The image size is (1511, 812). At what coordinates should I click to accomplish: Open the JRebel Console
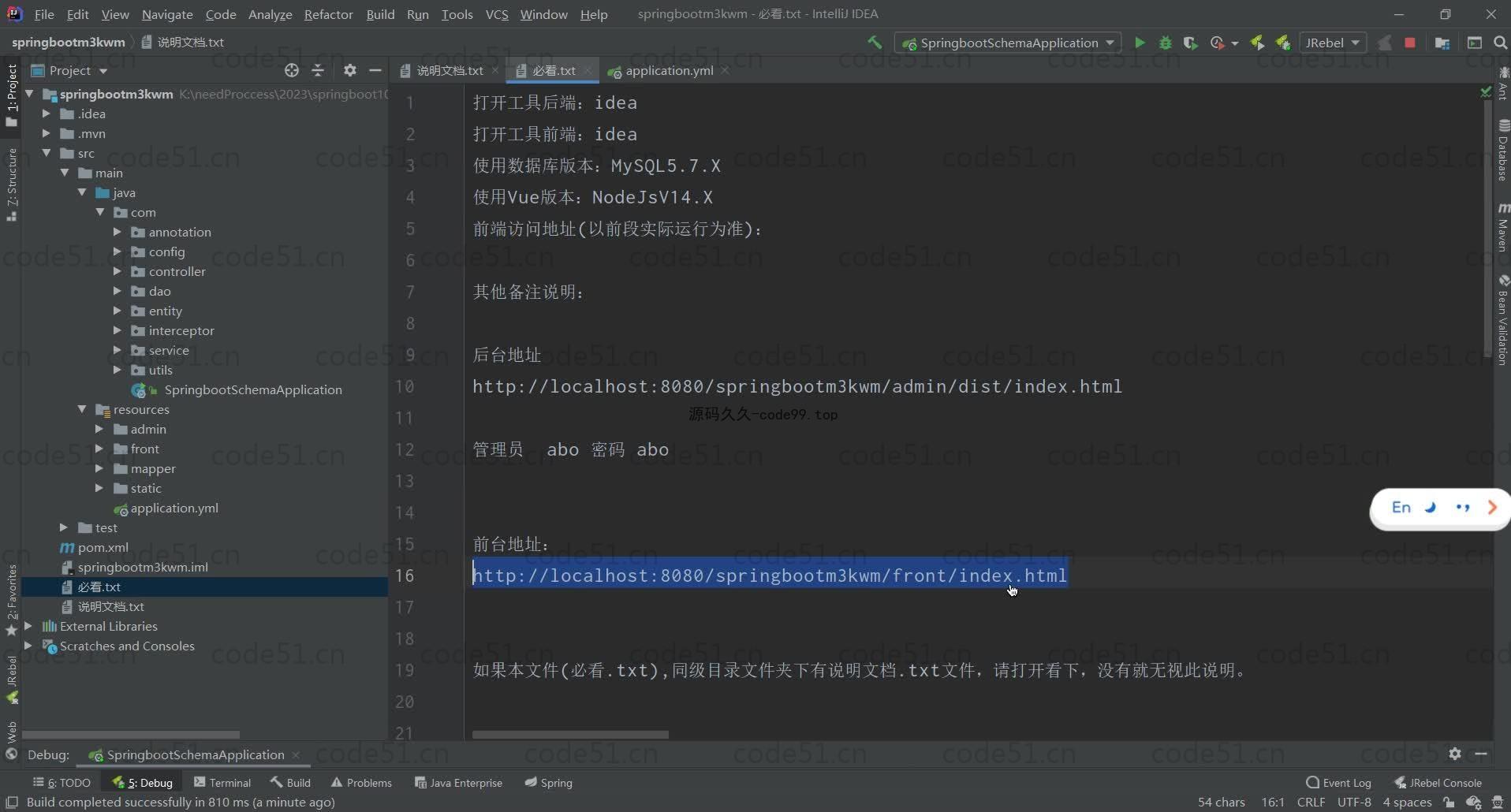tap(1438, 783)
